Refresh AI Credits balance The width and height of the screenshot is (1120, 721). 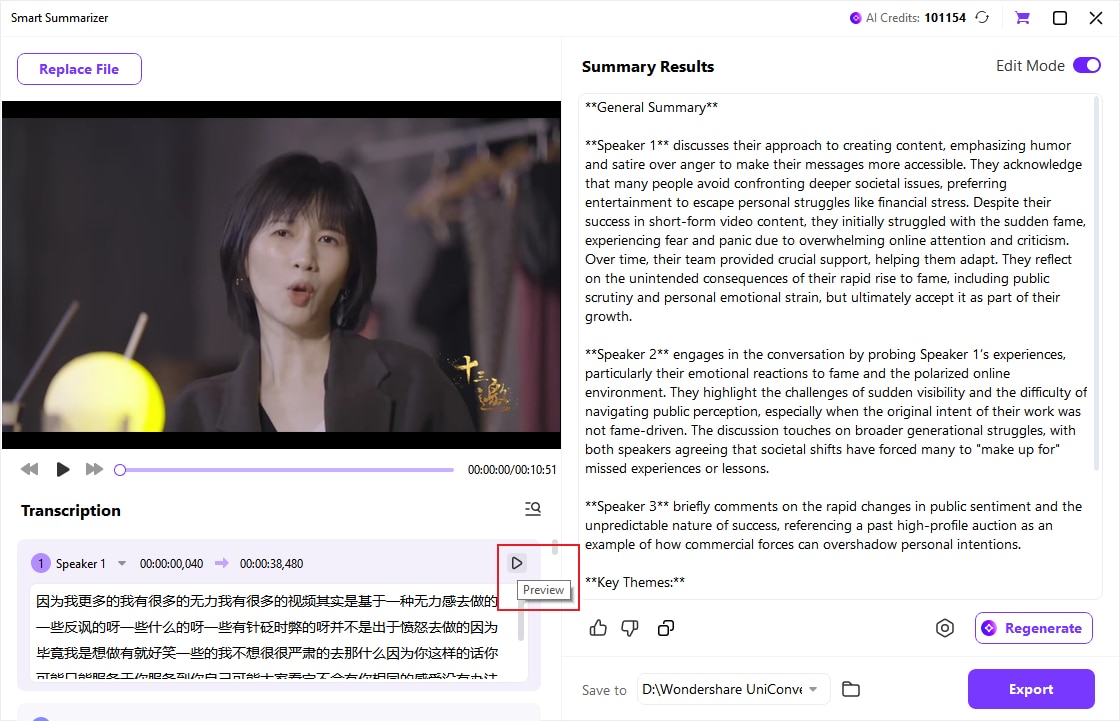[x=982, y=18]
